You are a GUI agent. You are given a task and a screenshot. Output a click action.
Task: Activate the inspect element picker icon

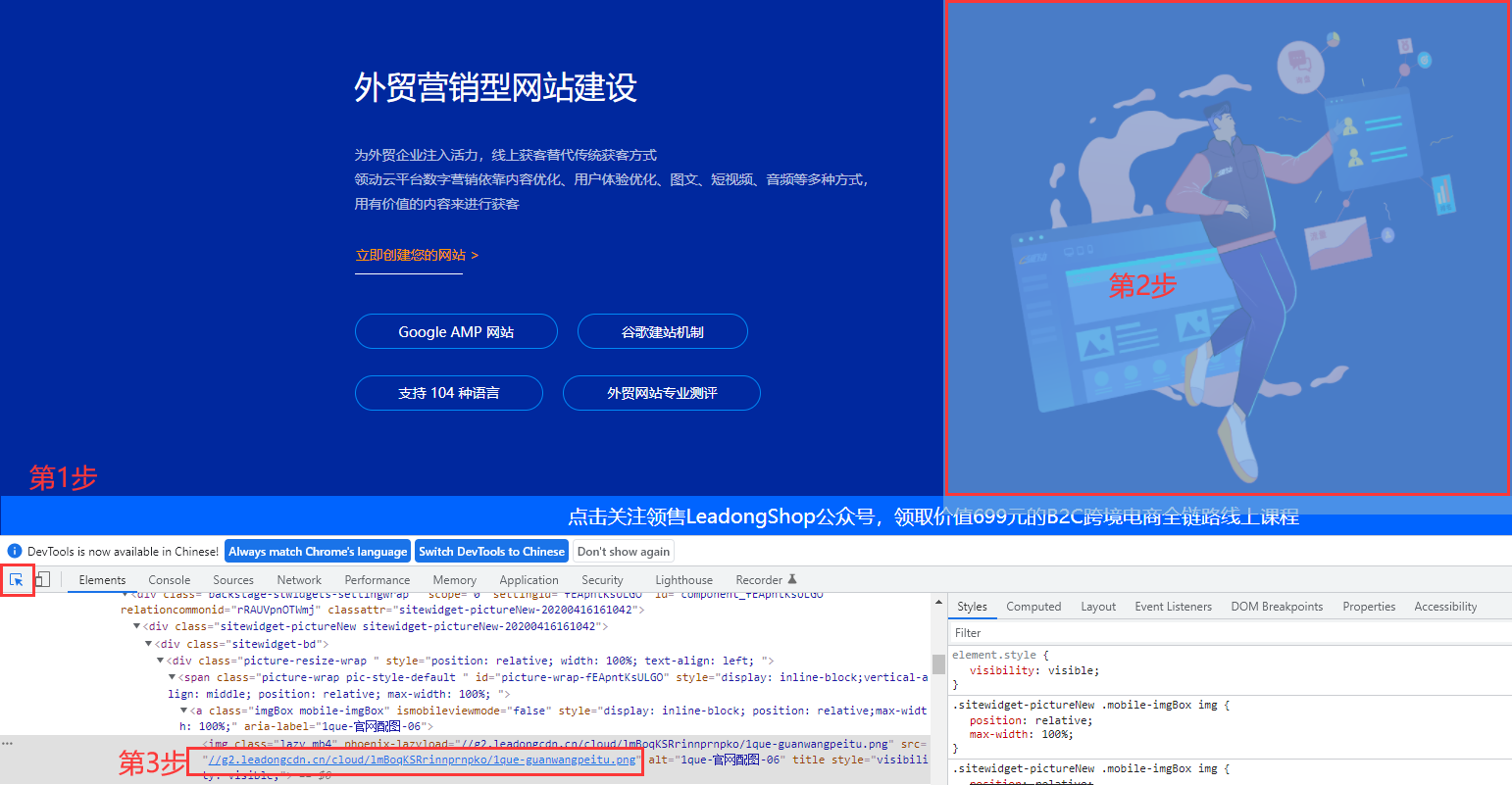point(17,580)
